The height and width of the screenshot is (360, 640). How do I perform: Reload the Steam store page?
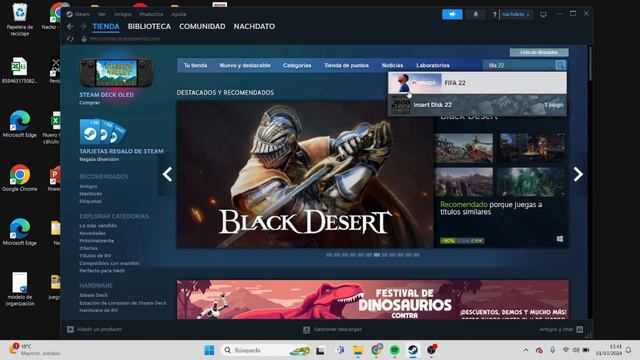click(70, 39)
